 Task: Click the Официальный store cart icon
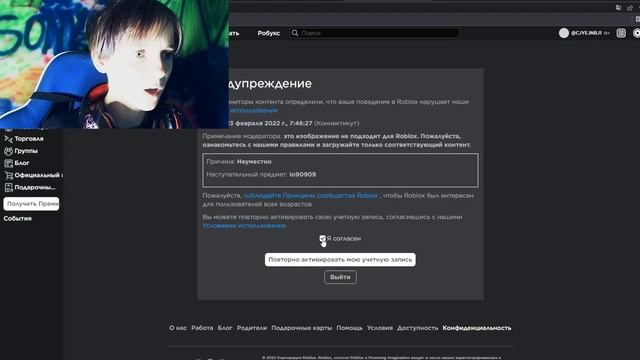(x=8, y=176)
